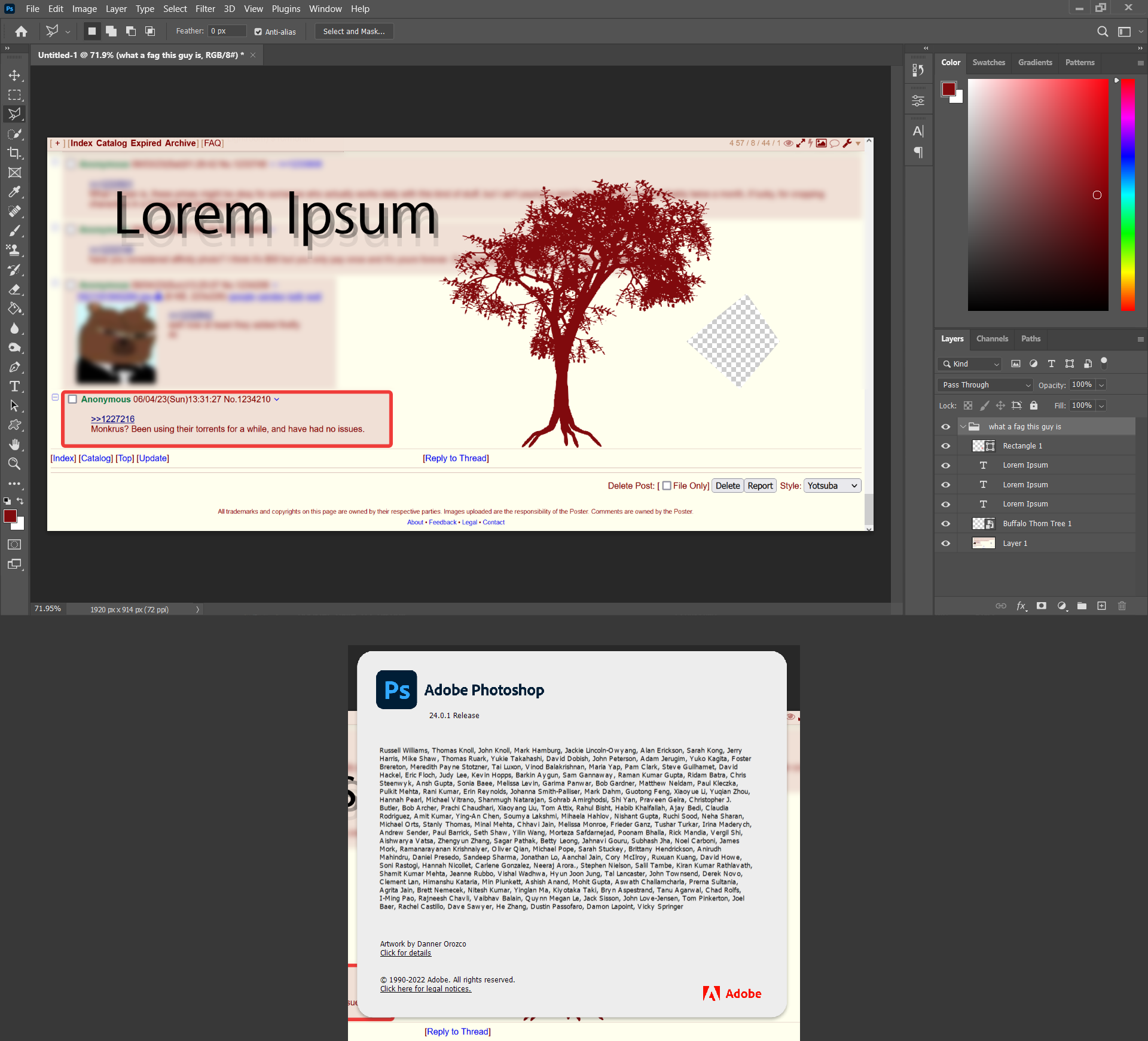Click the Feather value input field
1148x1041 pixels.
point(227,31)
